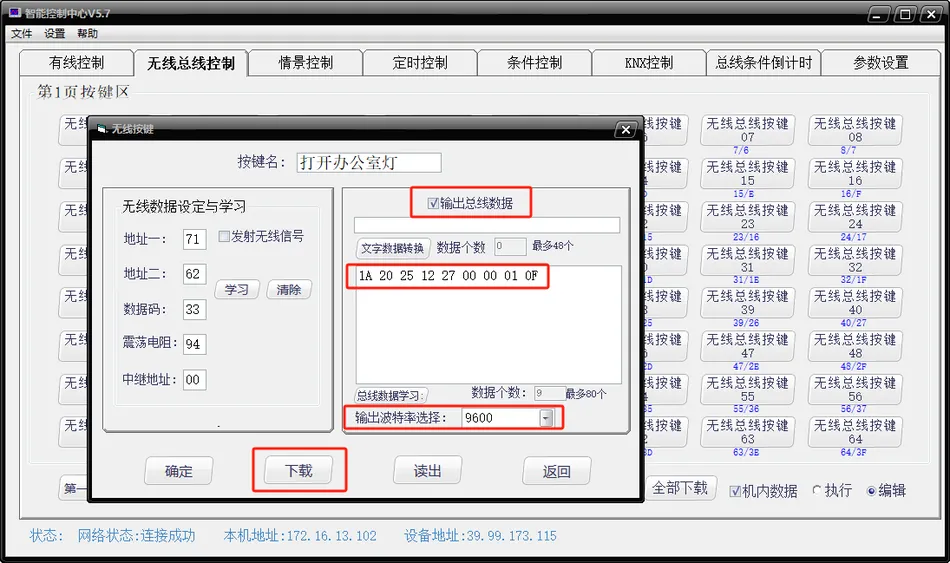Click the bus data hex text area
The width and height of the screenshot is (950, 563).
(x=488, y=324)
